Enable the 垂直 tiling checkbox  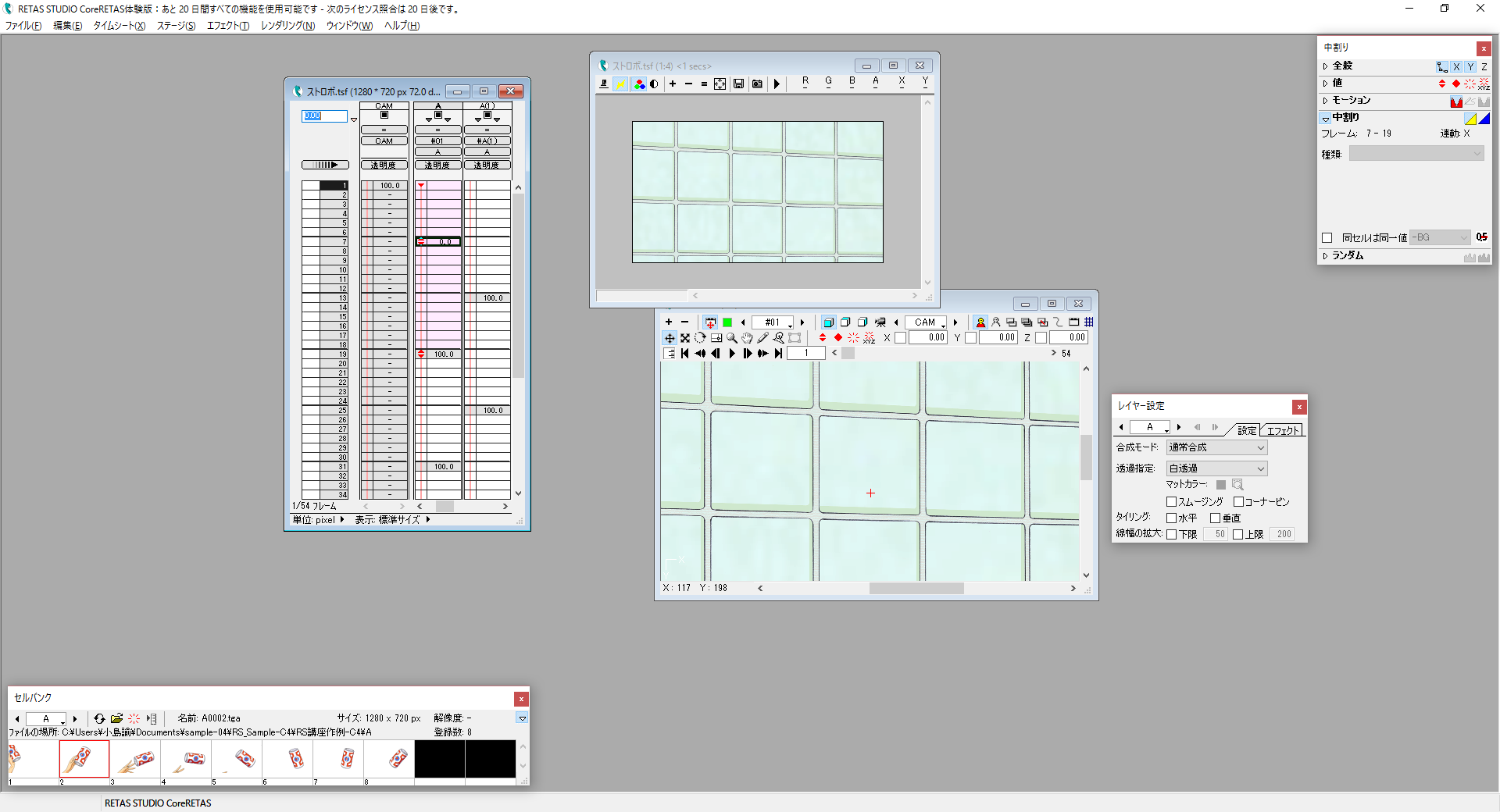point(1215,518)
